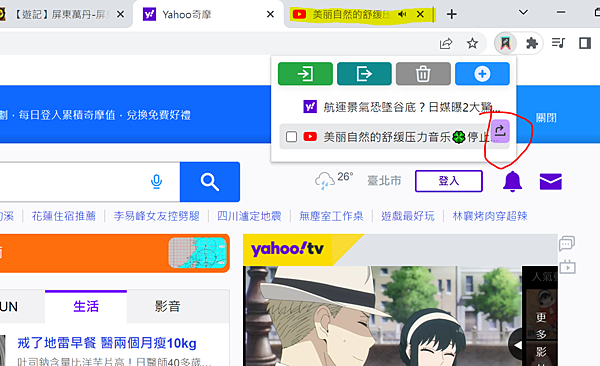600x366 pixels.
Task: Click the purple share icon on YouTube row
Action: pos(500,131)
